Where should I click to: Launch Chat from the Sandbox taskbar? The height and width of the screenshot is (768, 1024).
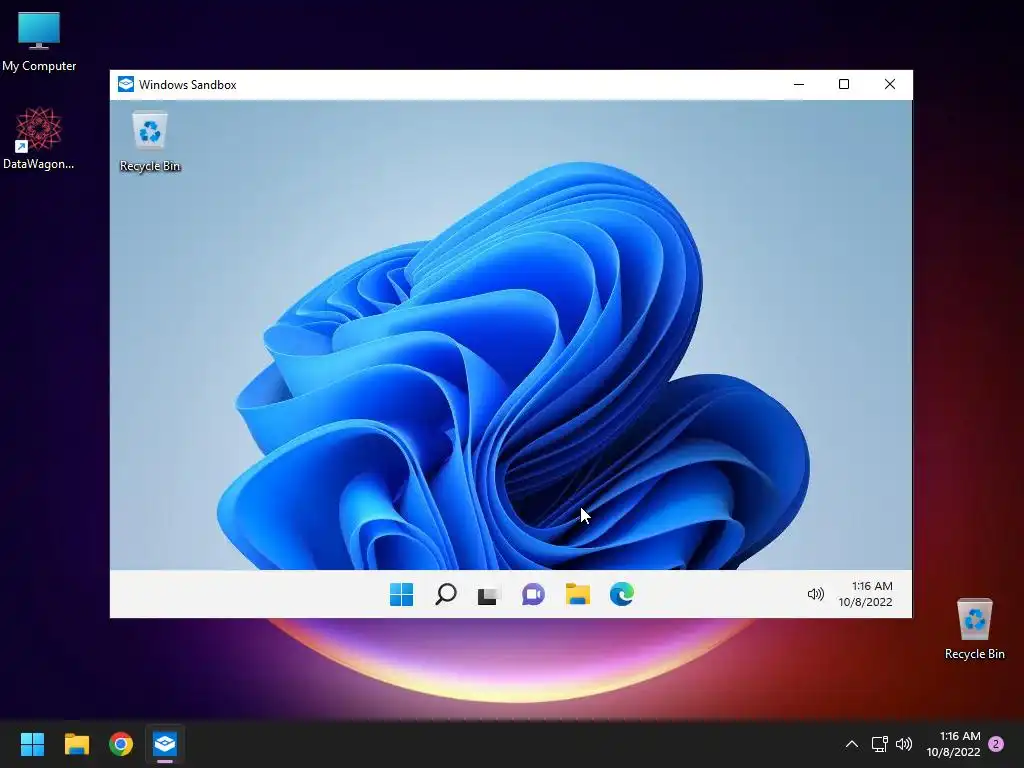coord(533,594)
